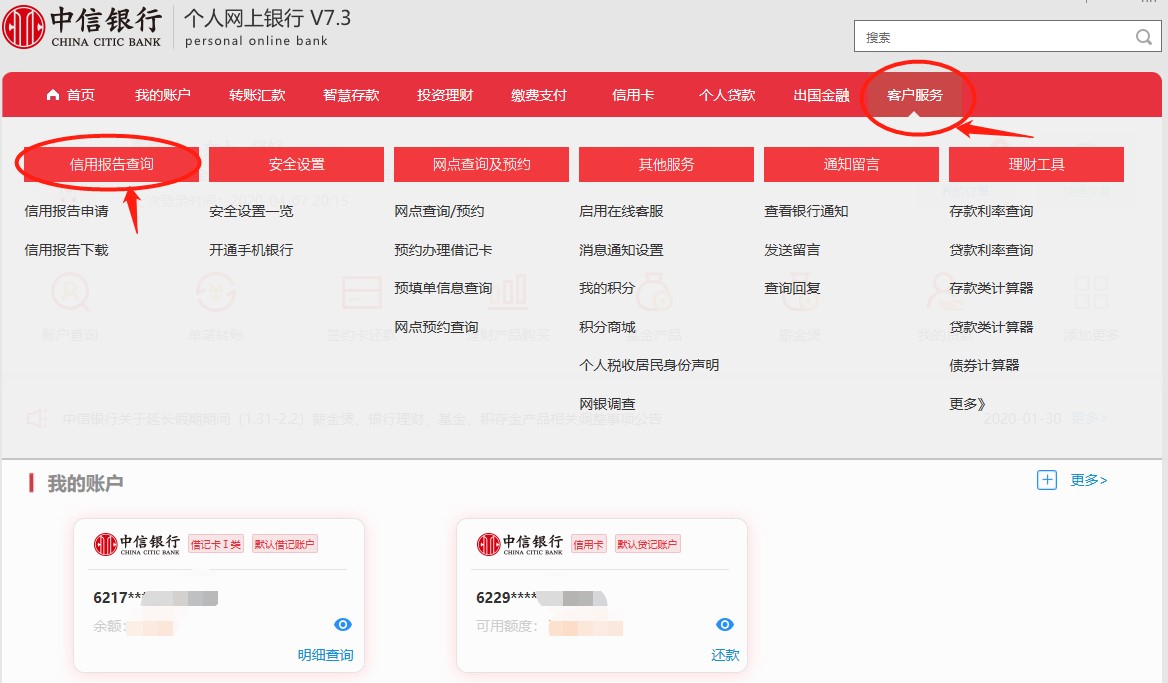This screenshot has width=1168, height=683.
Task: Click the 信用卡 tag on the 6229 card
Action: pyautogui.click(x=588, y=544)
